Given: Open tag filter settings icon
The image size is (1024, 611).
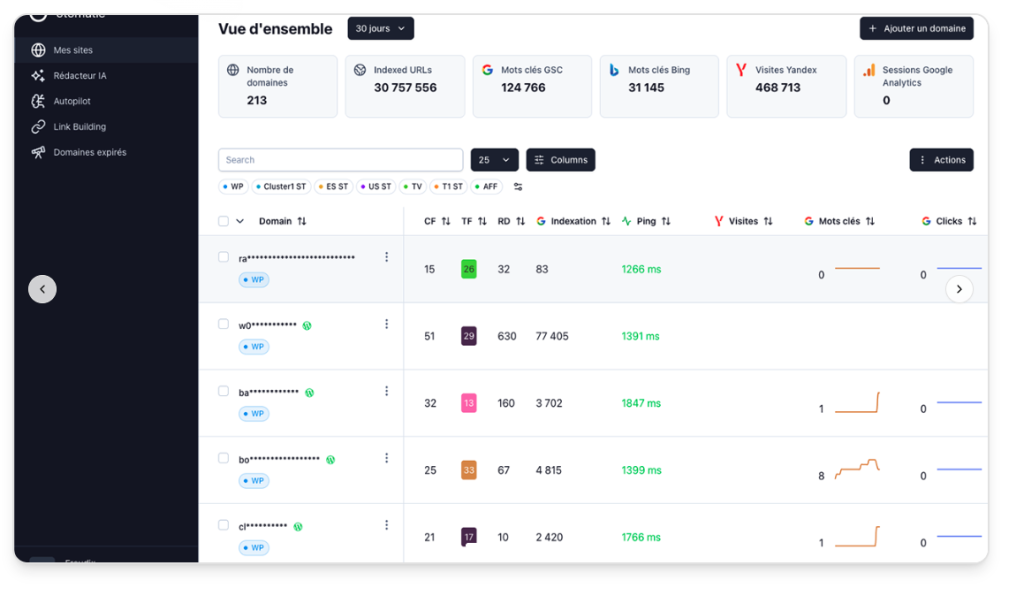Looking at the screenshot, I should tap(518, 187).
